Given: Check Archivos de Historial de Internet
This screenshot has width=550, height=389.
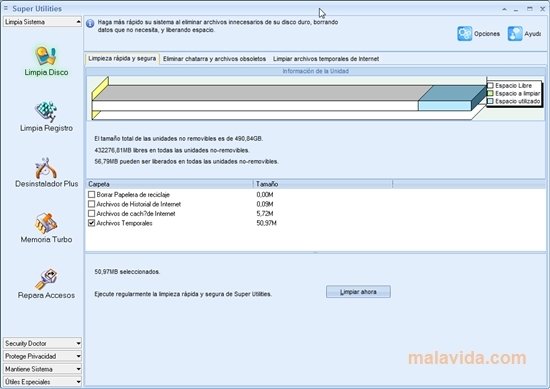Looking at the screenshot, I should pyautogui.click(x=92, y=204).
